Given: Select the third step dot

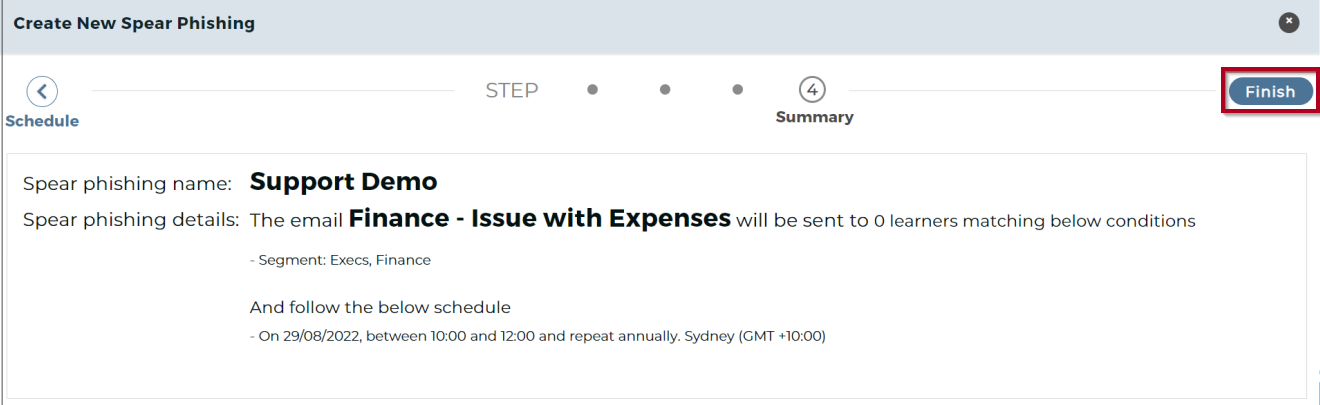Looking at the screenshot, I should (738, 90).
